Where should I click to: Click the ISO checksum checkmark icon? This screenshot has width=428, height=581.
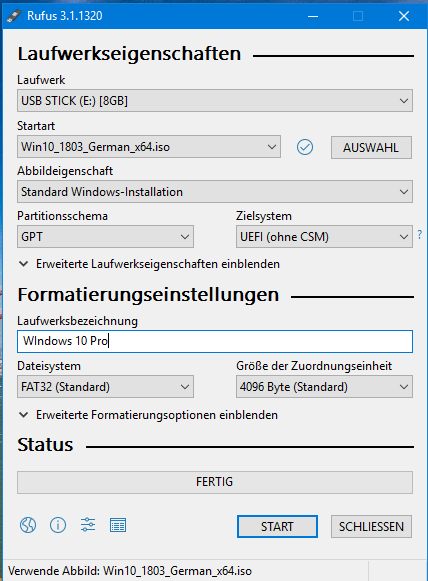click(x=305, y=147)
